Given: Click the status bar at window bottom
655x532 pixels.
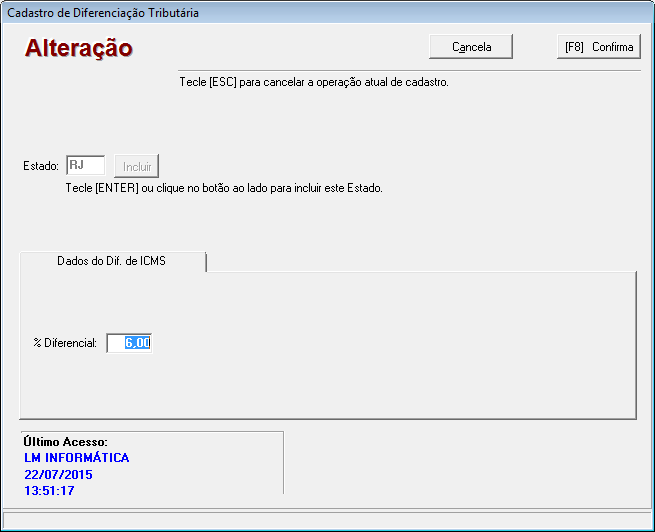Looking at the screenshot, I should pos(327,519).
